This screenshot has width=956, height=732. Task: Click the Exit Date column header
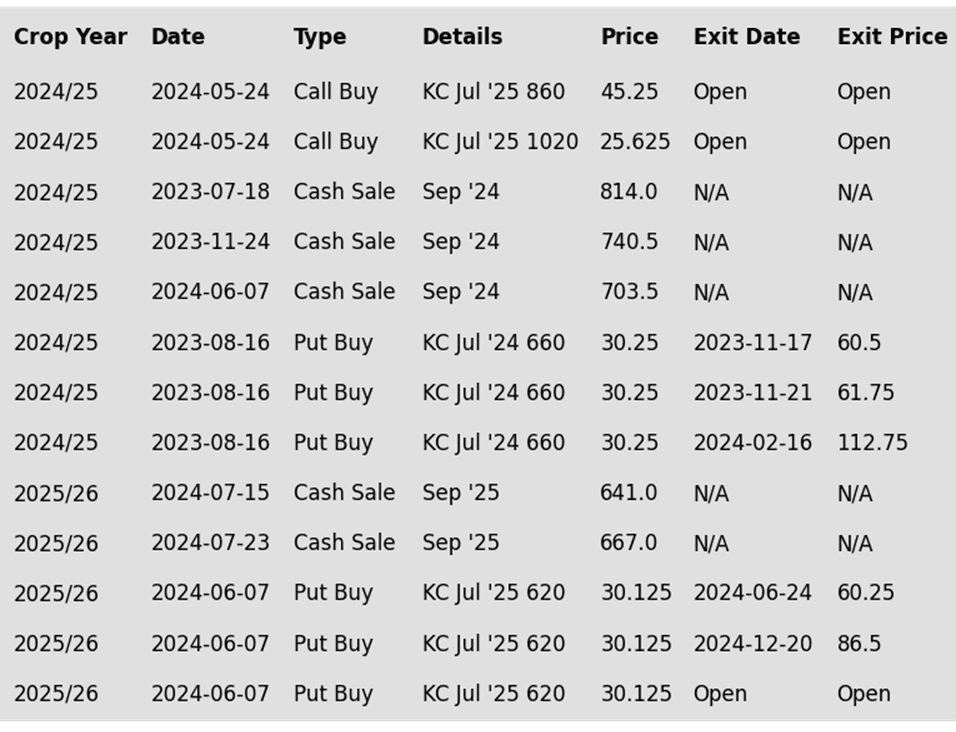(746, 37)
